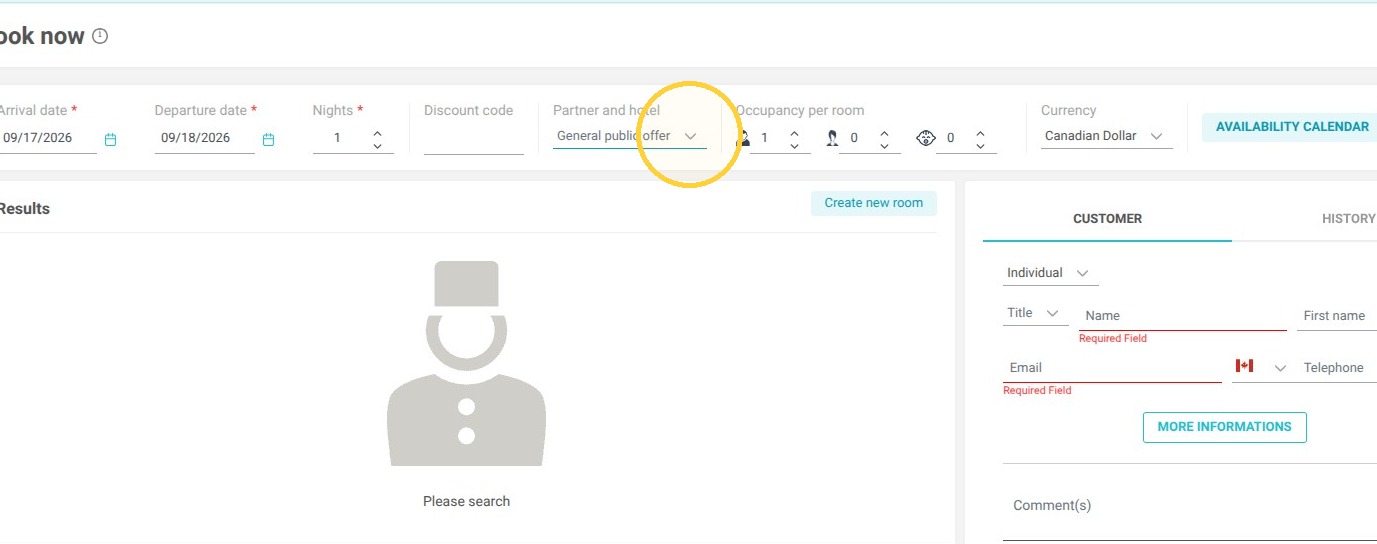Screen dimensions: 1377x544
Task: Click the "Occupancy per room" label
Action: tap(800, 110)
